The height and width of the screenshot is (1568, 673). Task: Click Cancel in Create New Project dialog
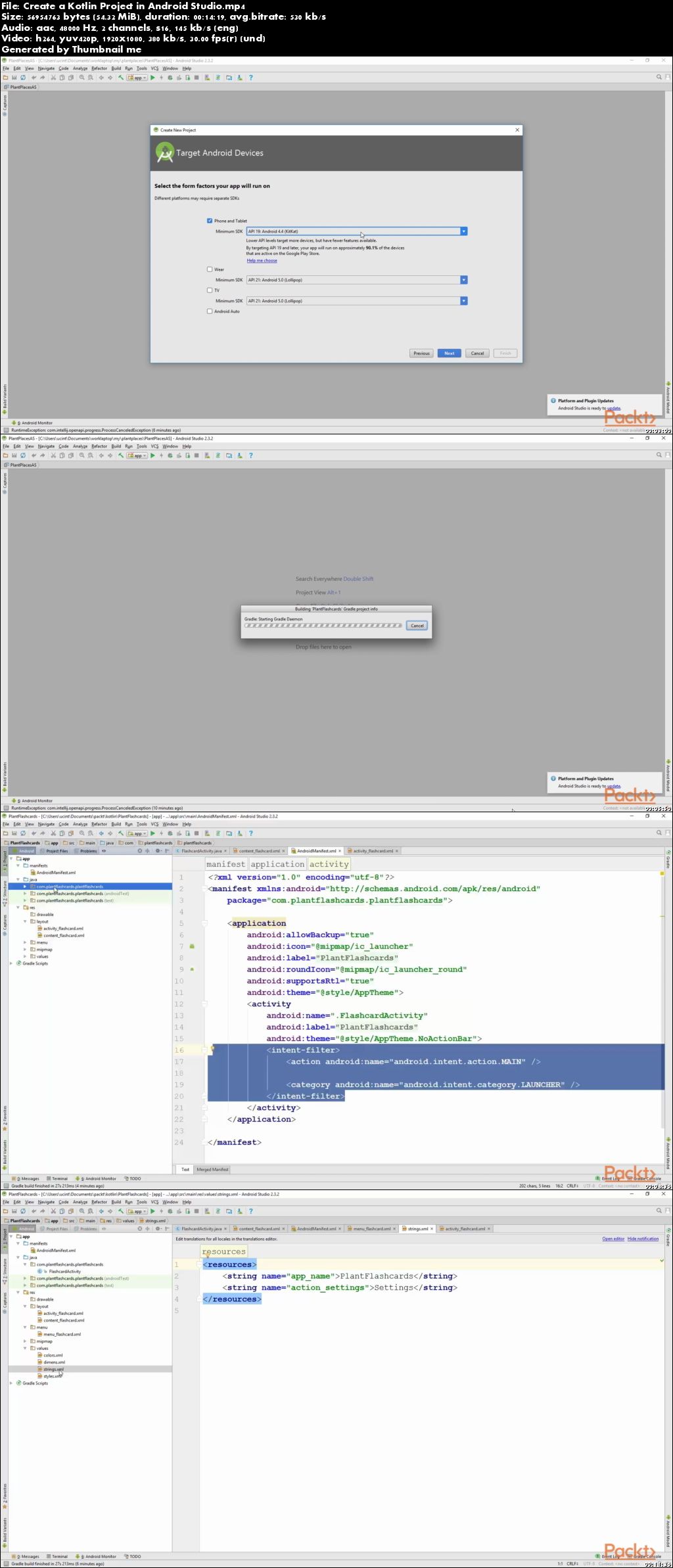[478, 353]
